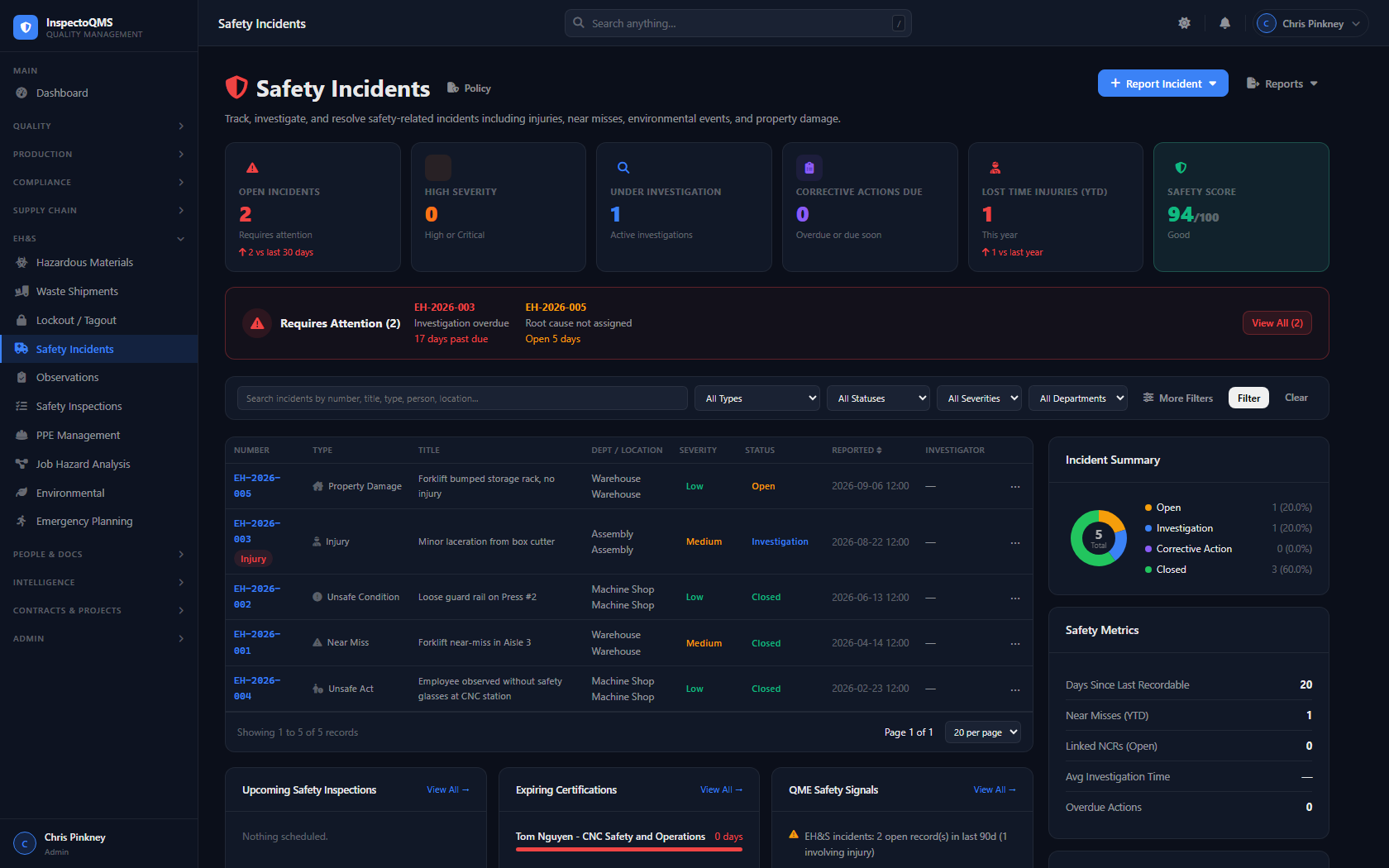Viewport: 1389px width, 868px height.
Task: Change the 20 per page dropdown
Action: tap(984, 732)
